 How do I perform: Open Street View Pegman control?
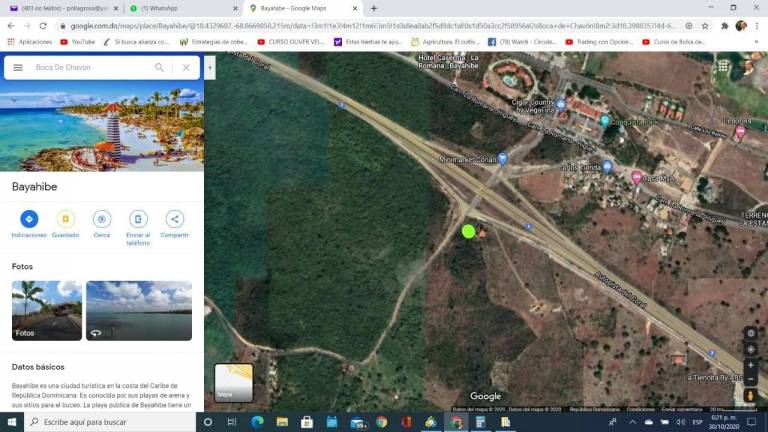751,396
